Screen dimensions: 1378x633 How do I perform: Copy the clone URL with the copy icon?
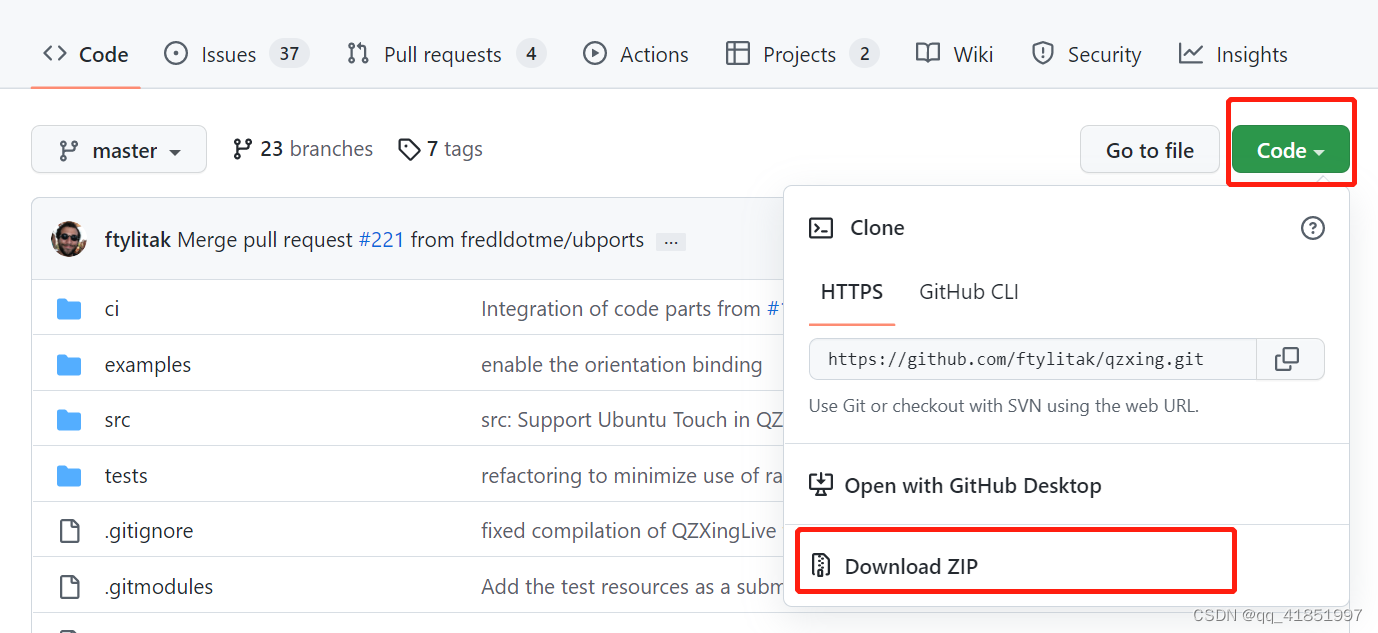1290,358
